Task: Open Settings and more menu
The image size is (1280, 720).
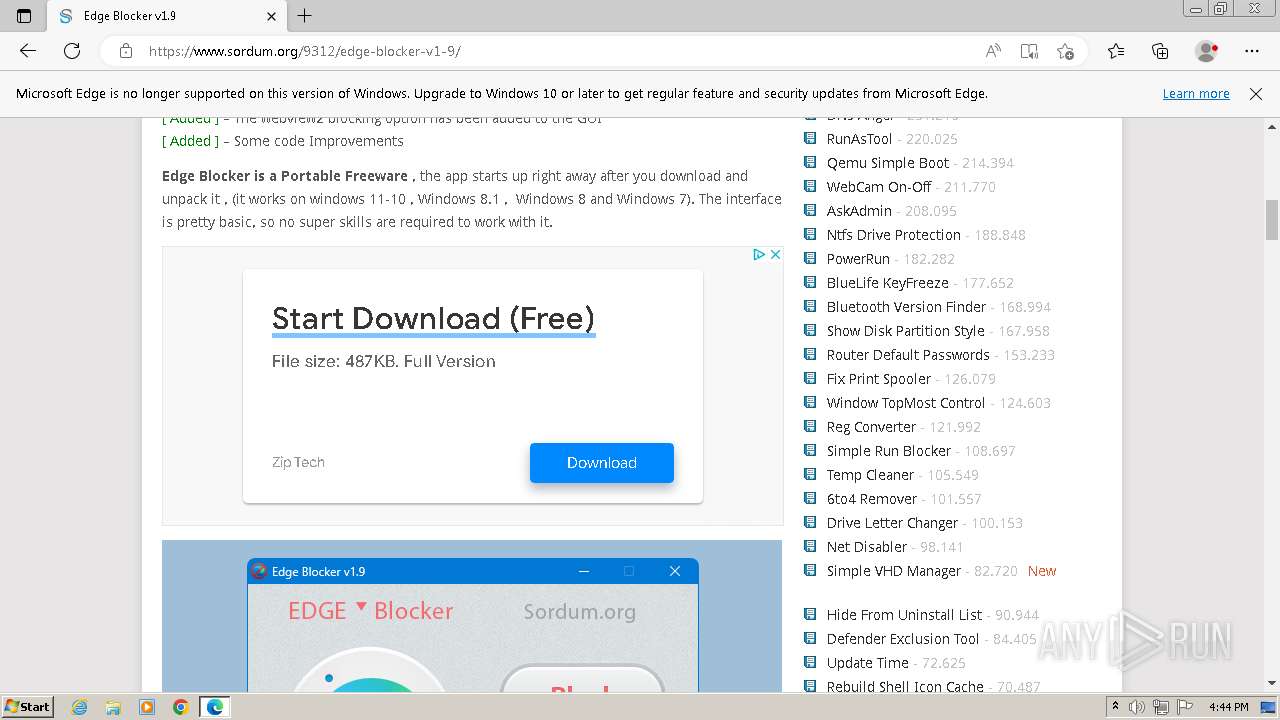Action: point(1252,51)
